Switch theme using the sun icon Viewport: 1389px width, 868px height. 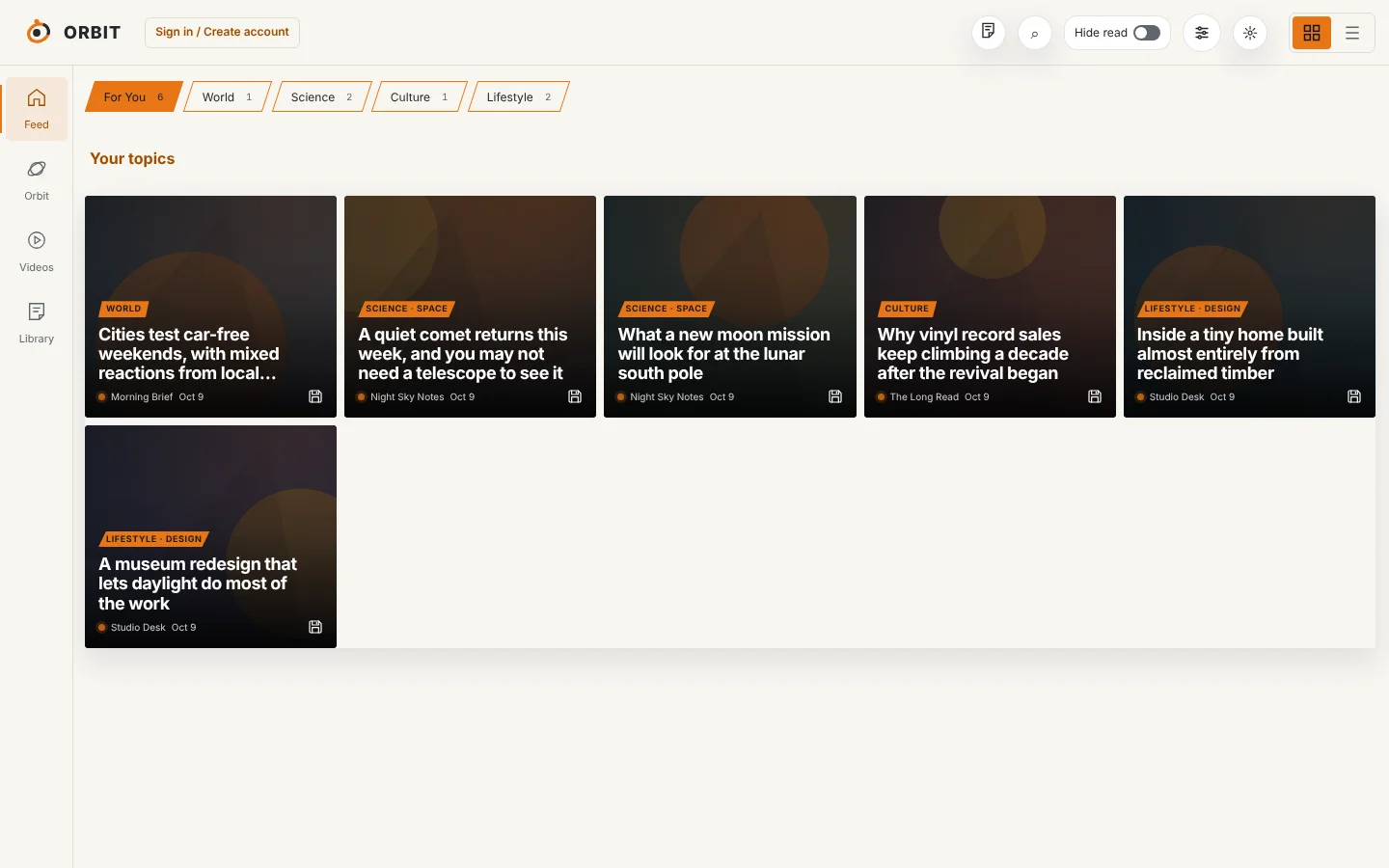[1250, 33]
